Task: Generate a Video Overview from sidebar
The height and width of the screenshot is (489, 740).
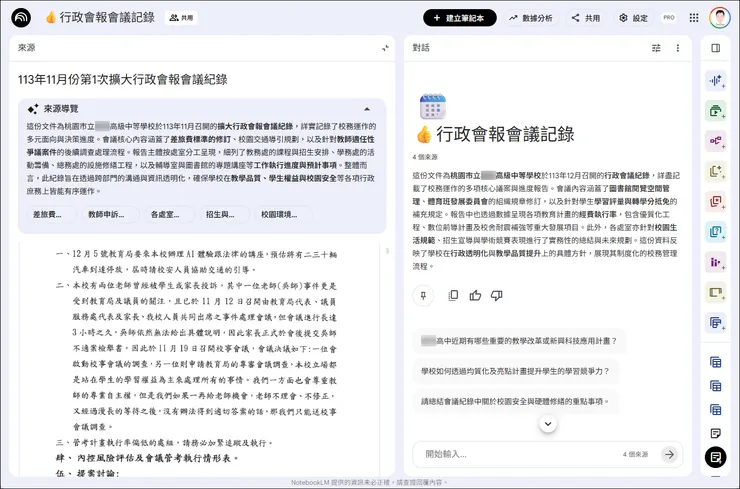Action: [x=715, y=111]
